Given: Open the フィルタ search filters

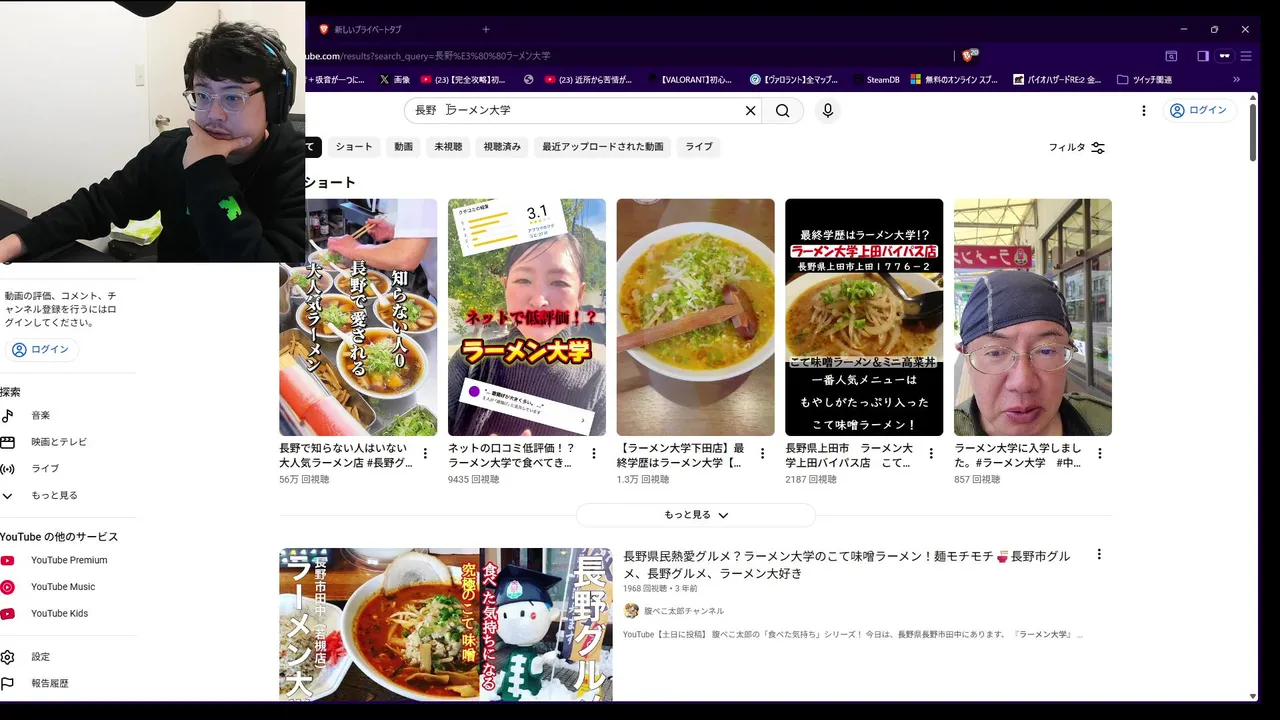Looking at the screenshot, I should tap(1076, 147).
